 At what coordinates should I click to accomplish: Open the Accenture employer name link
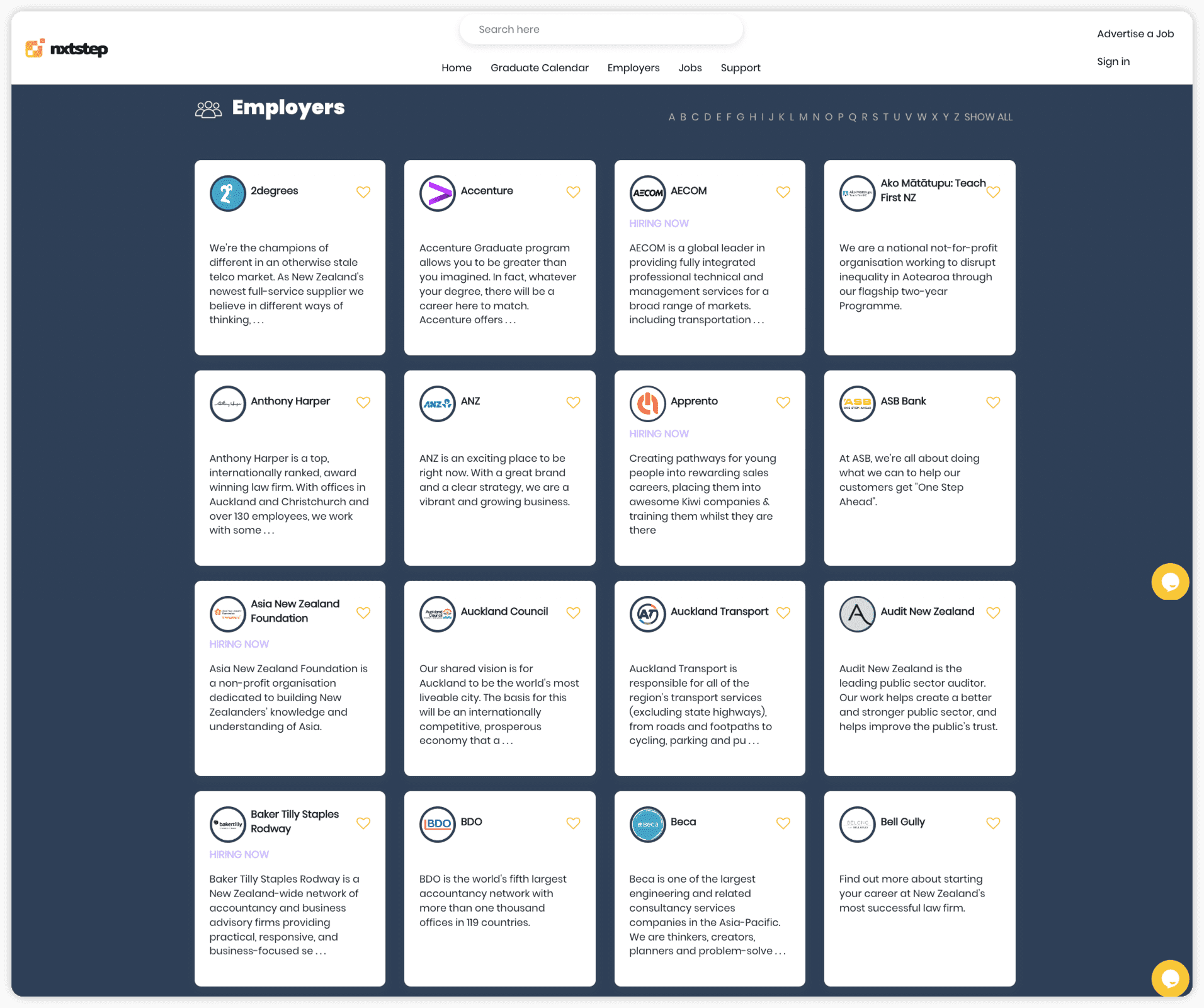coord(487,191)
